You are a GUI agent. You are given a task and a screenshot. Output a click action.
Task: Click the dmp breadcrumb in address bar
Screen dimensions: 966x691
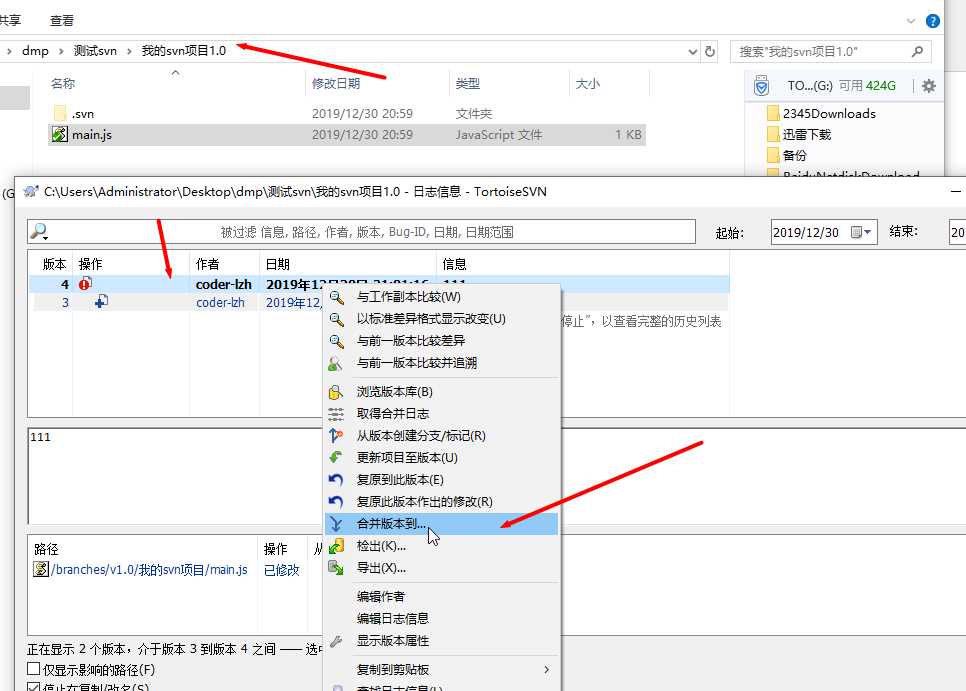[35, 51]
